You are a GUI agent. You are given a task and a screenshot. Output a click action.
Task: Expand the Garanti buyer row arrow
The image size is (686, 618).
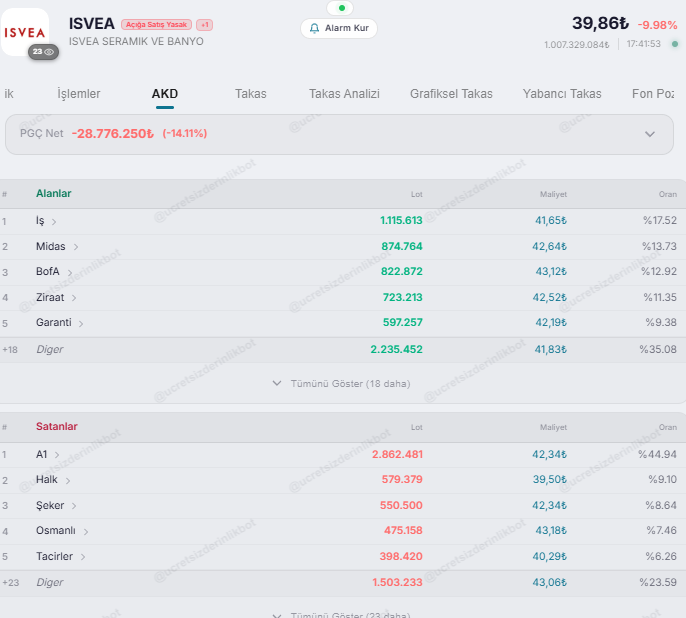[x=81, y=324]
